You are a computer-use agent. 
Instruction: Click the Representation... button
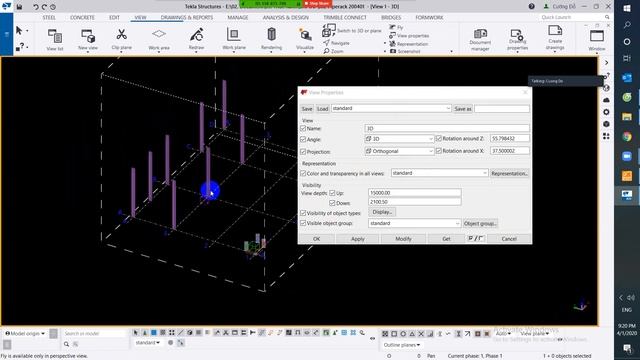pyautogui.click(x=509, y=173)
